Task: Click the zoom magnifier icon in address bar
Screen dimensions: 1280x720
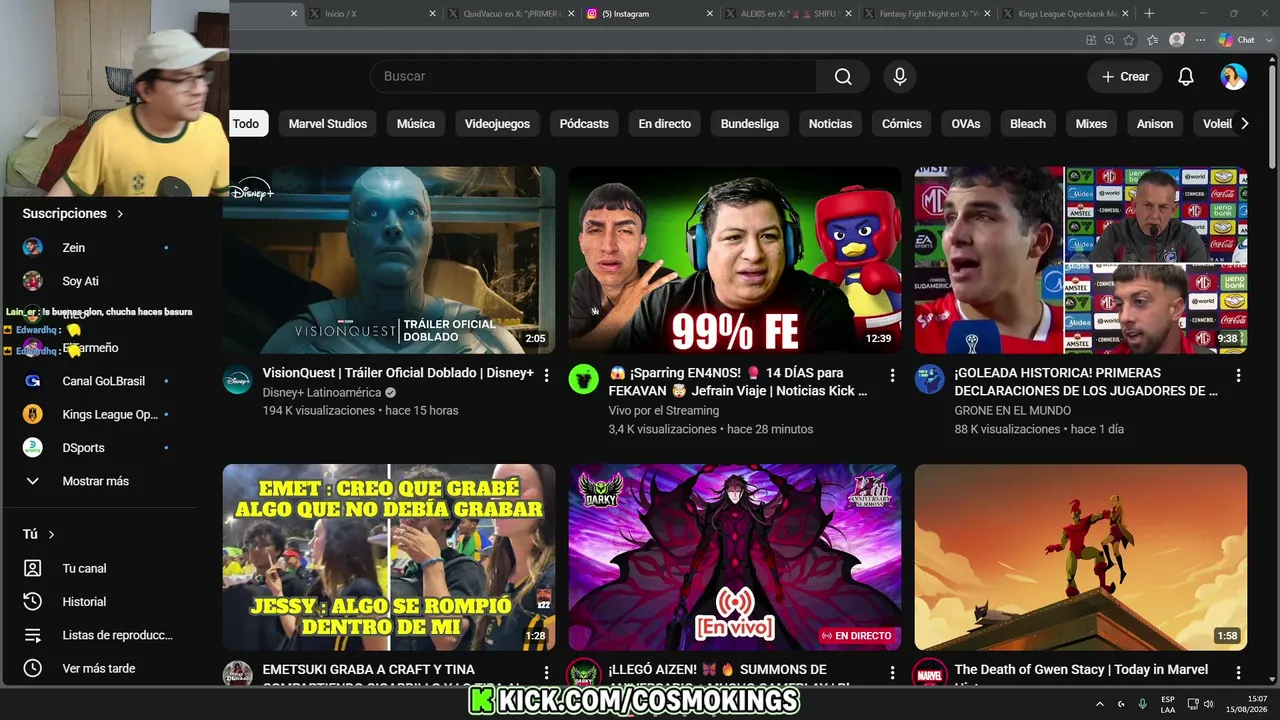Action: (1110, 40)
